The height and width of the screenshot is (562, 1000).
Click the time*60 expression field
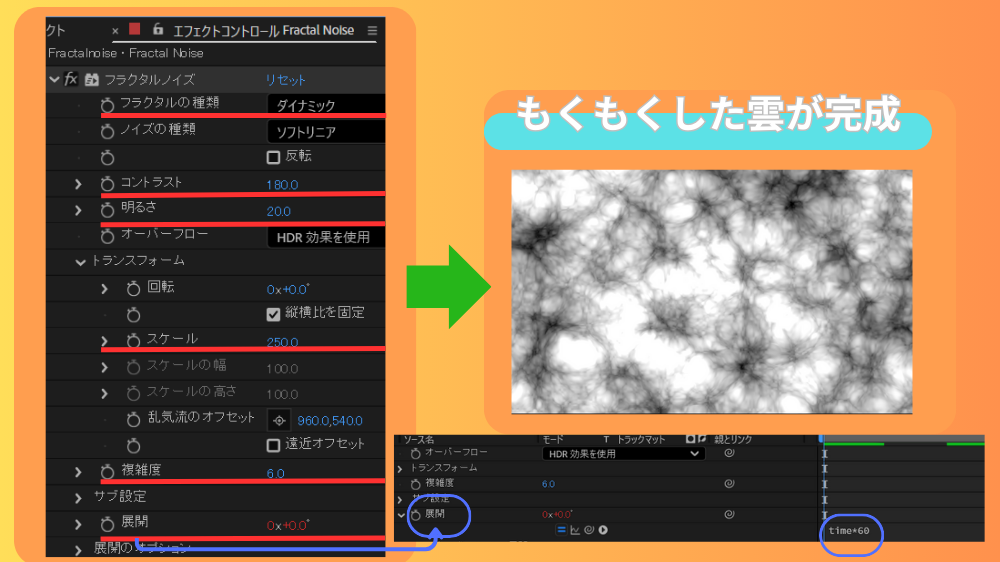coord(849,530)
